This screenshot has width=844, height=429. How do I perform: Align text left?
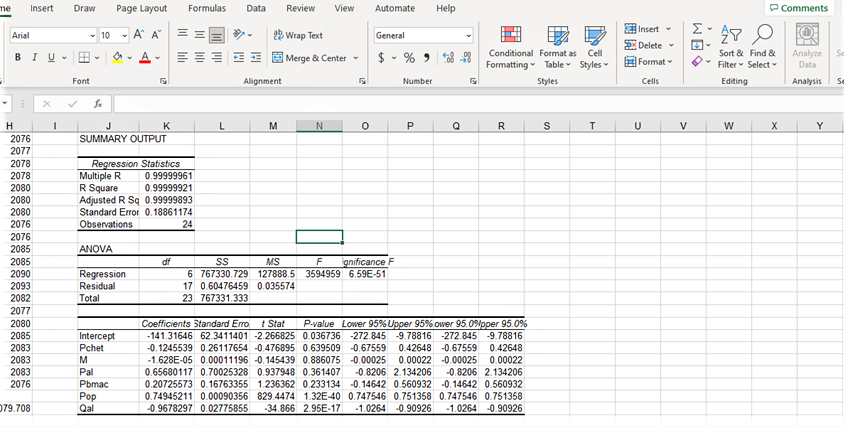pos(182,58)
